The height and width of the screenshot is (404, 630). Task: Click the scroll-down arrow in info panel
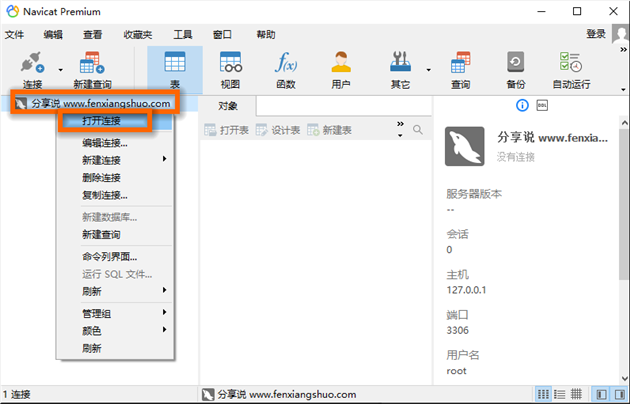[624, 378]
